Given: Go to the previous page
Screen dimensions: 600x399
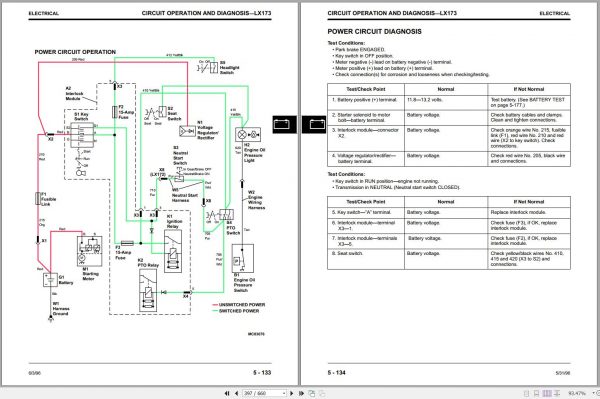Looking at the screenshot, I should pos(236,393).
